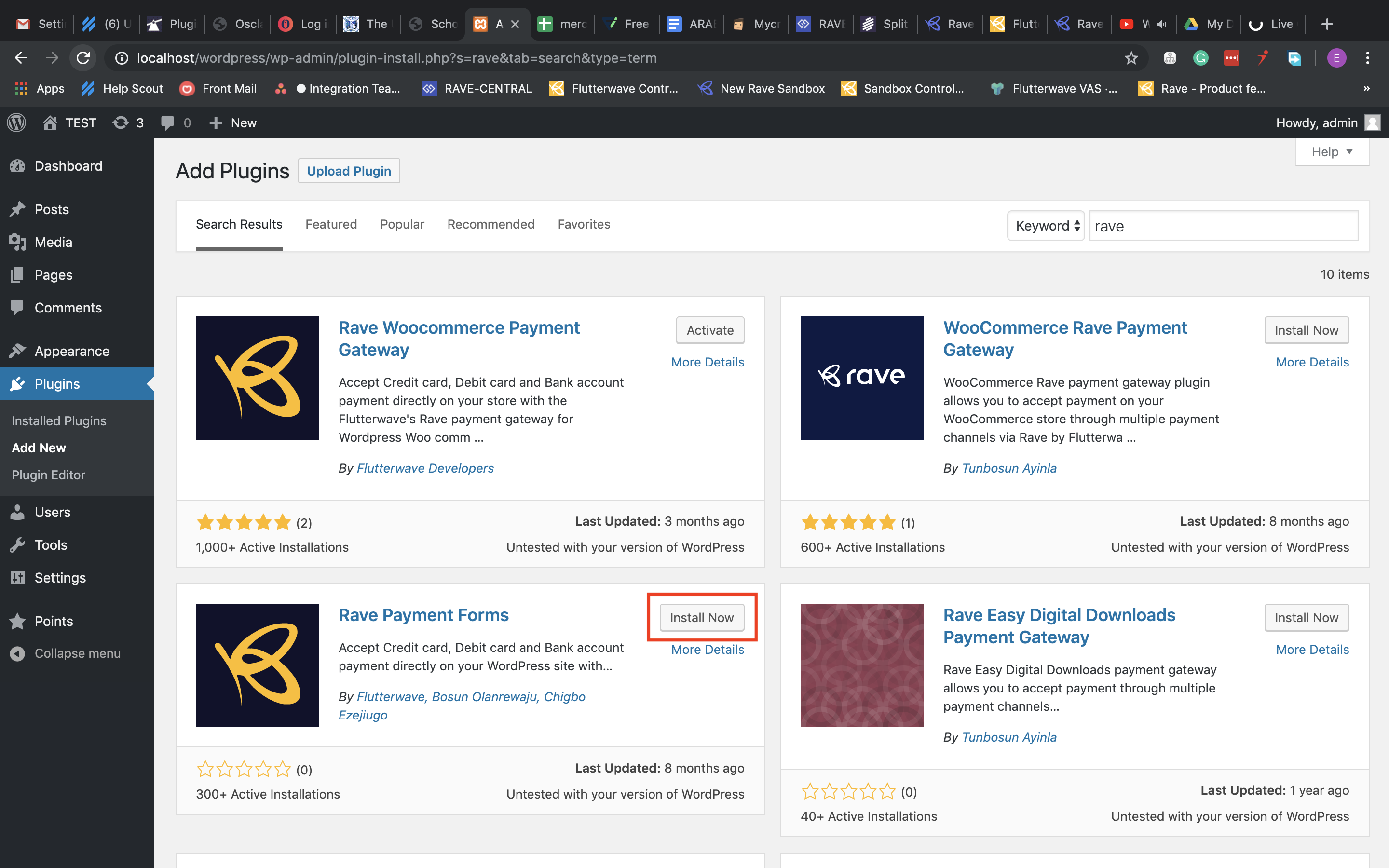Collapse the admin sidebar menu
The width and height of the screenshot is (1389, 868).
pyautogui.click(x=77, y=653)
